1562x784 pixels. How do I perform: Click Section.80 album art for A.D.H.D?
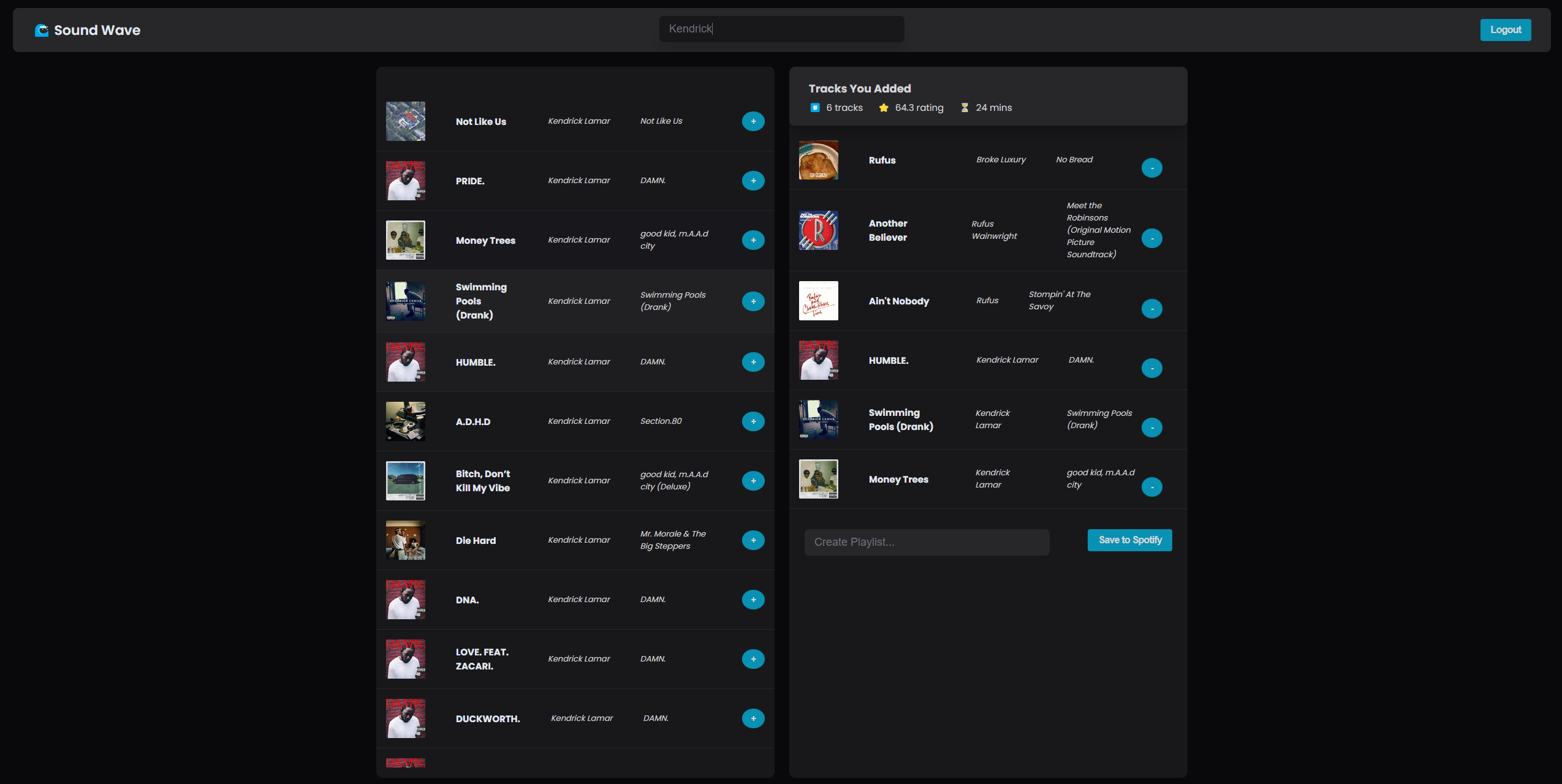click(x=405, y=421)
